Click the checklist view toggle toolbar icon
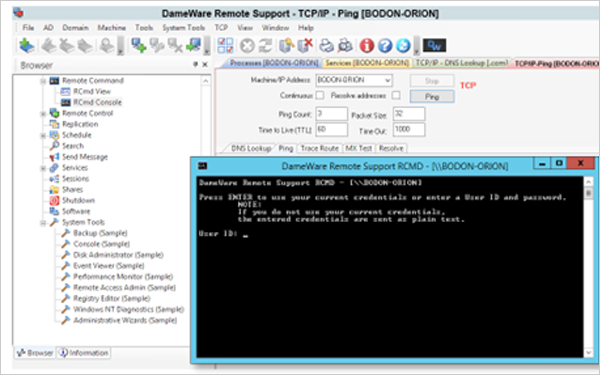Image resolution: width=600 pixels, height=375 pixels. point(225,46)
